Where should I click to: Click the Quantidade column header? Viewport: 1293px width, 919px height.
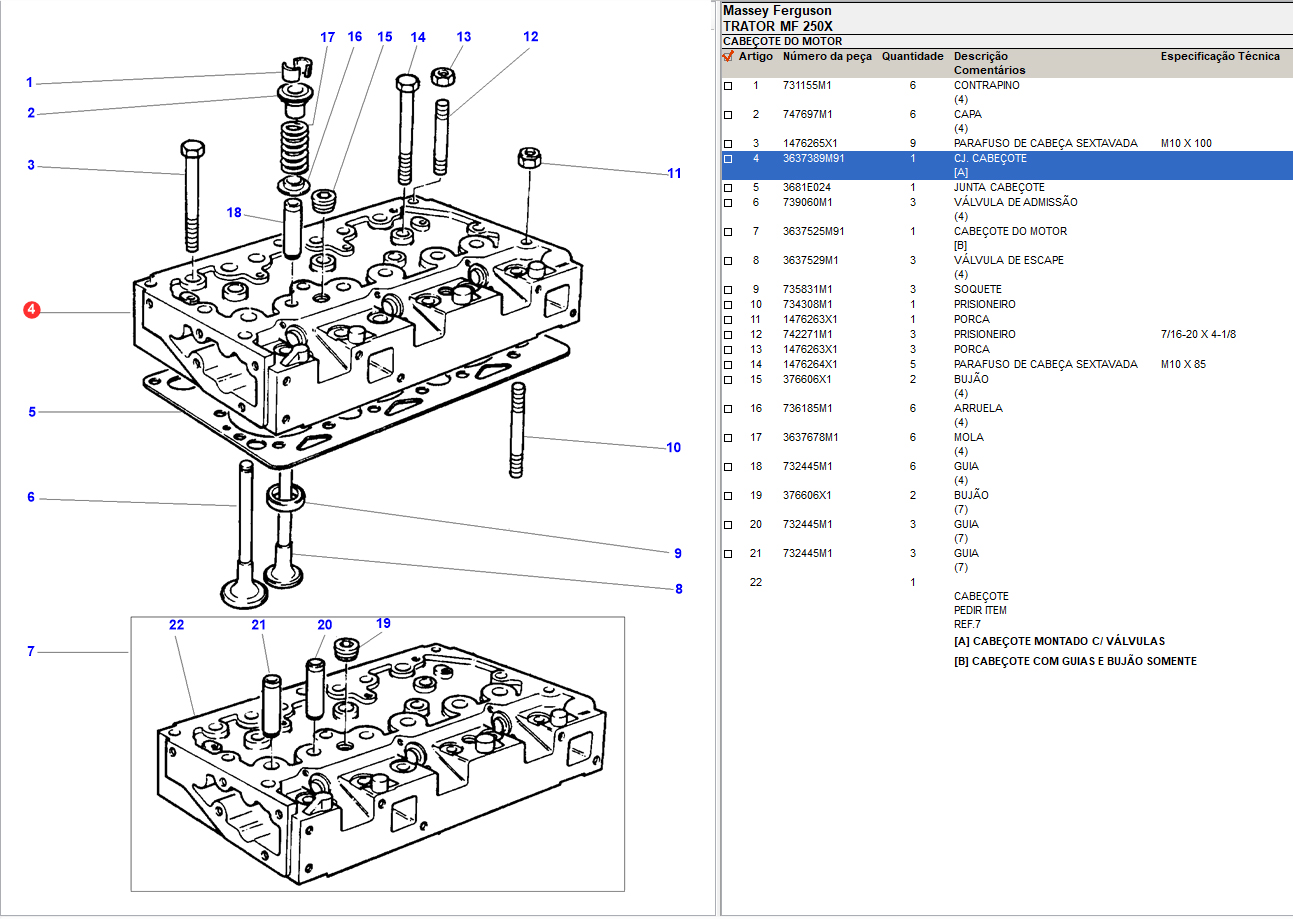912,57
